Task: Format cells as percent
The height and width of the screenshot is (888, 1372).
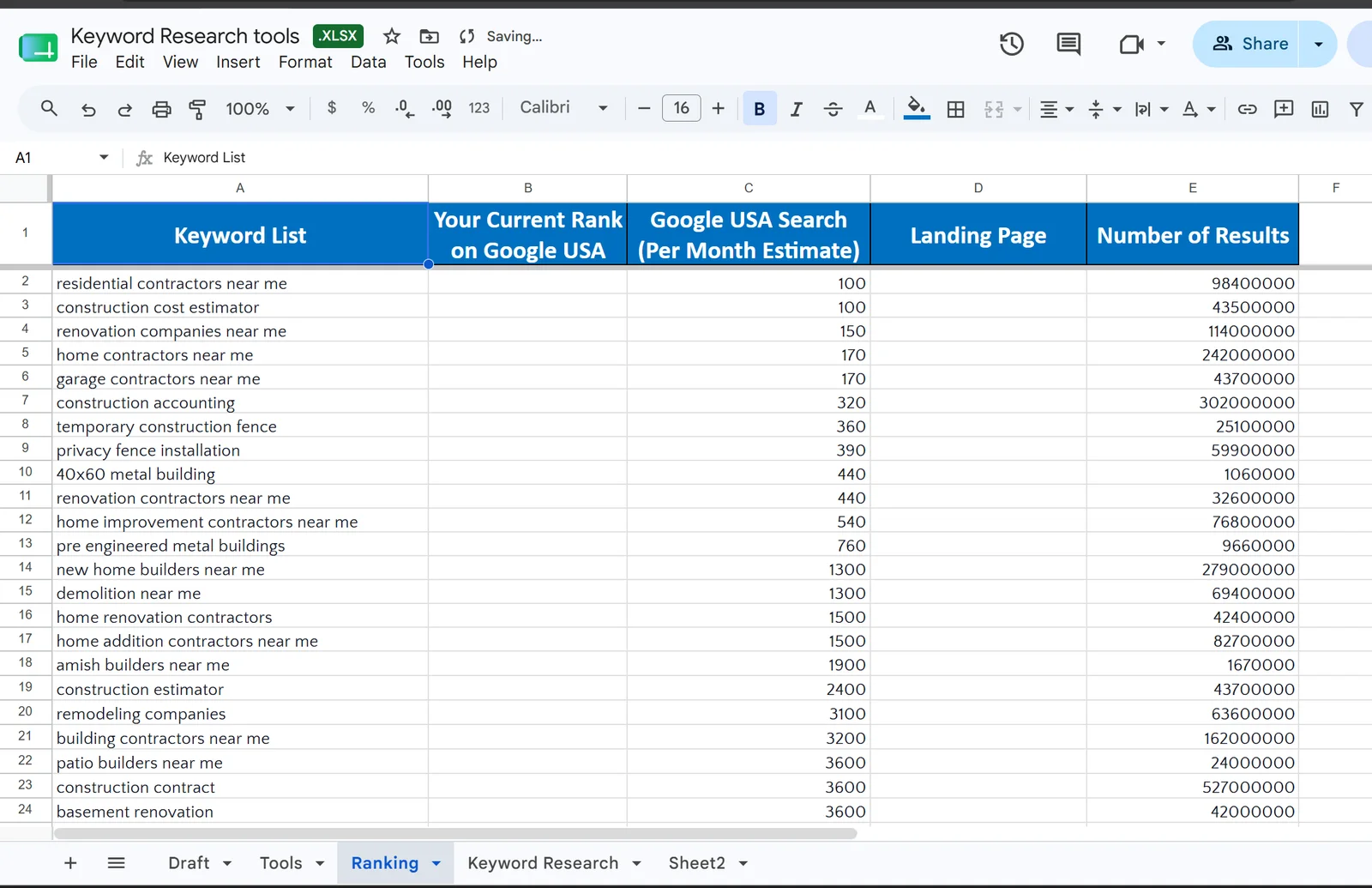Action: pyautogui.click(x=369, y=108)
